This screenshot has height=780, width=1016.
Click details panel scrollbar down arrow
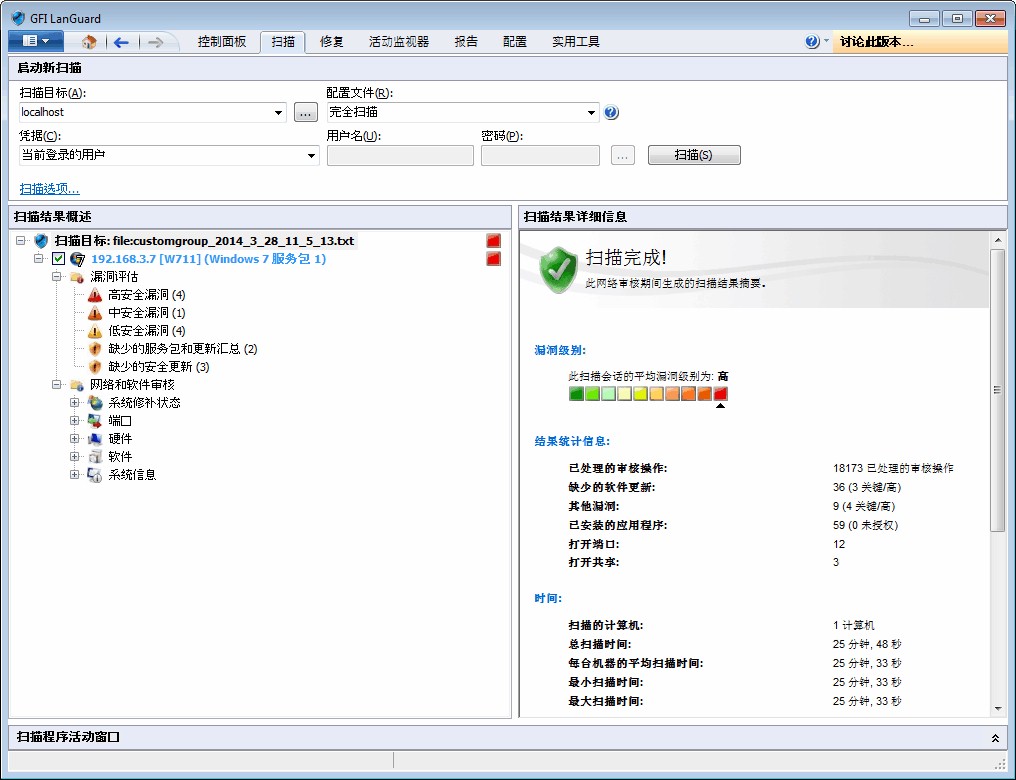pos(998,709)
